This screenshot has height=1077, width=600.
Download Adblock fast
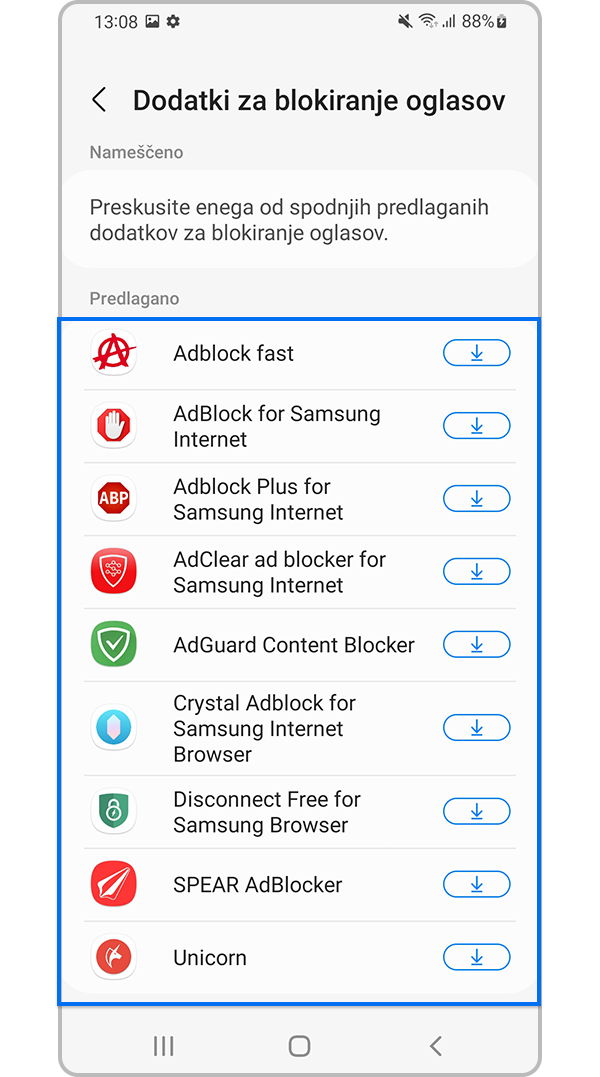pos(476,353)
